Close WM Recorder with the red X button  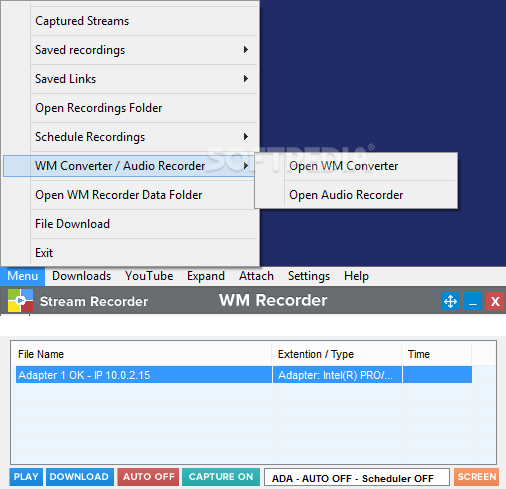coord(495,301)
